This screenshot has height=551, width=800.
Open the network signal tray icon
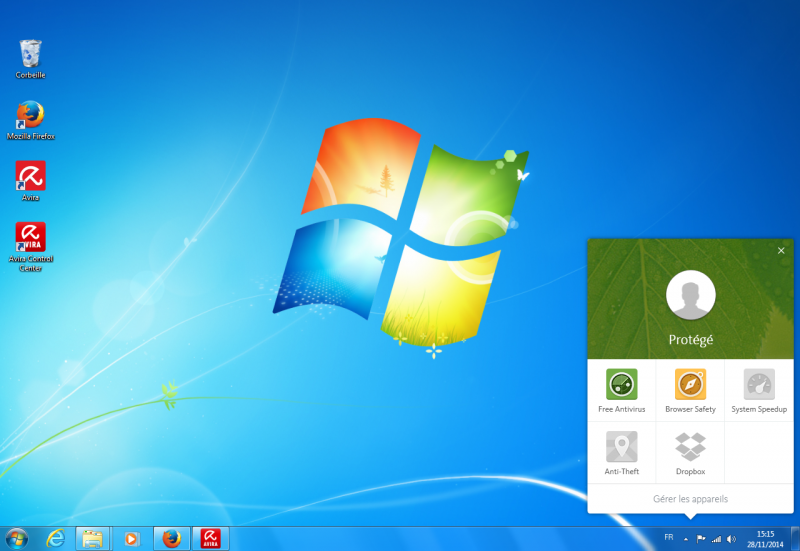[716, 539]
